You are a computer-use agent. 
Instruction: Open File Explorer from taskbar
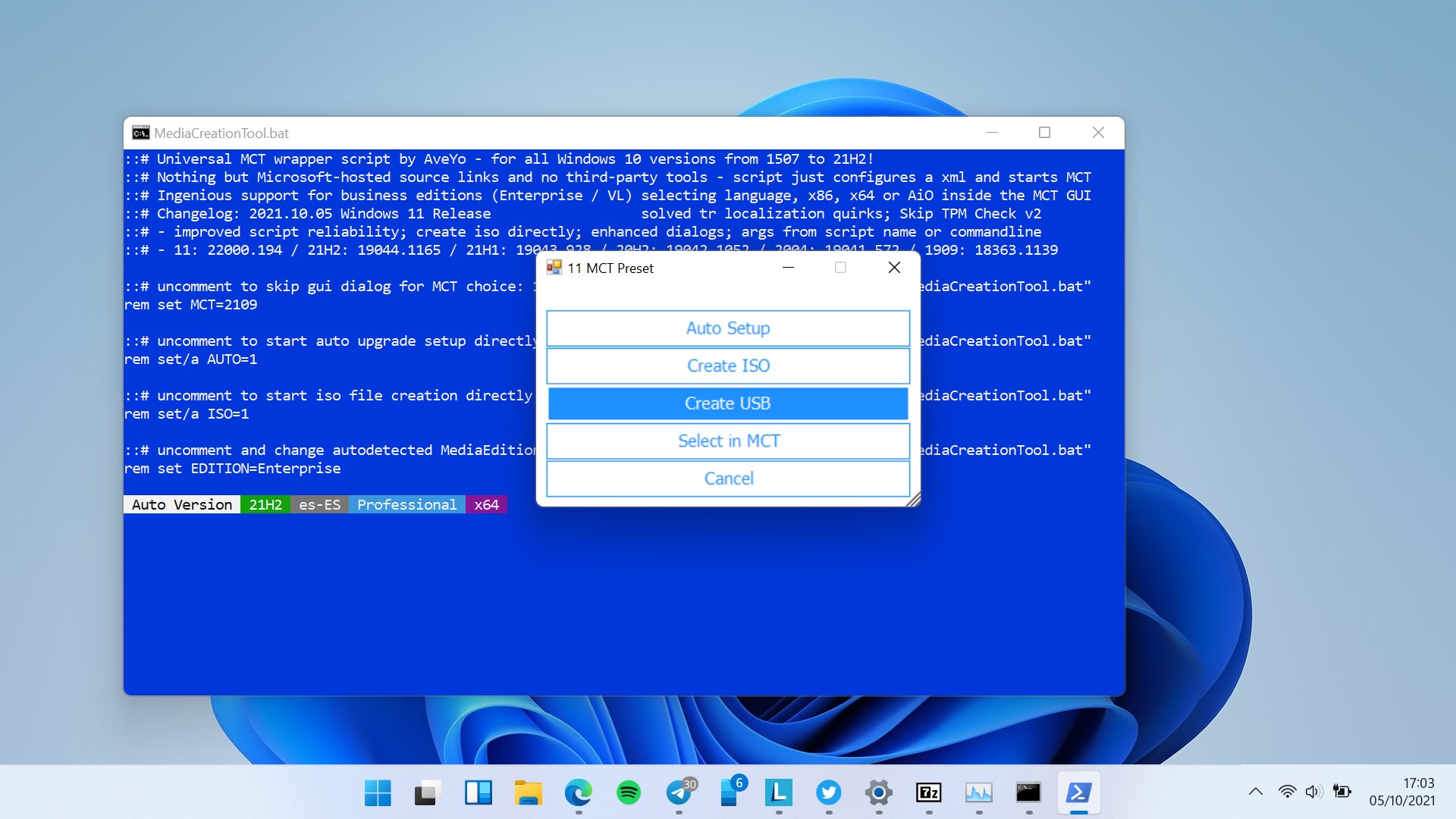pyautogui.click(x=528, y=793)
